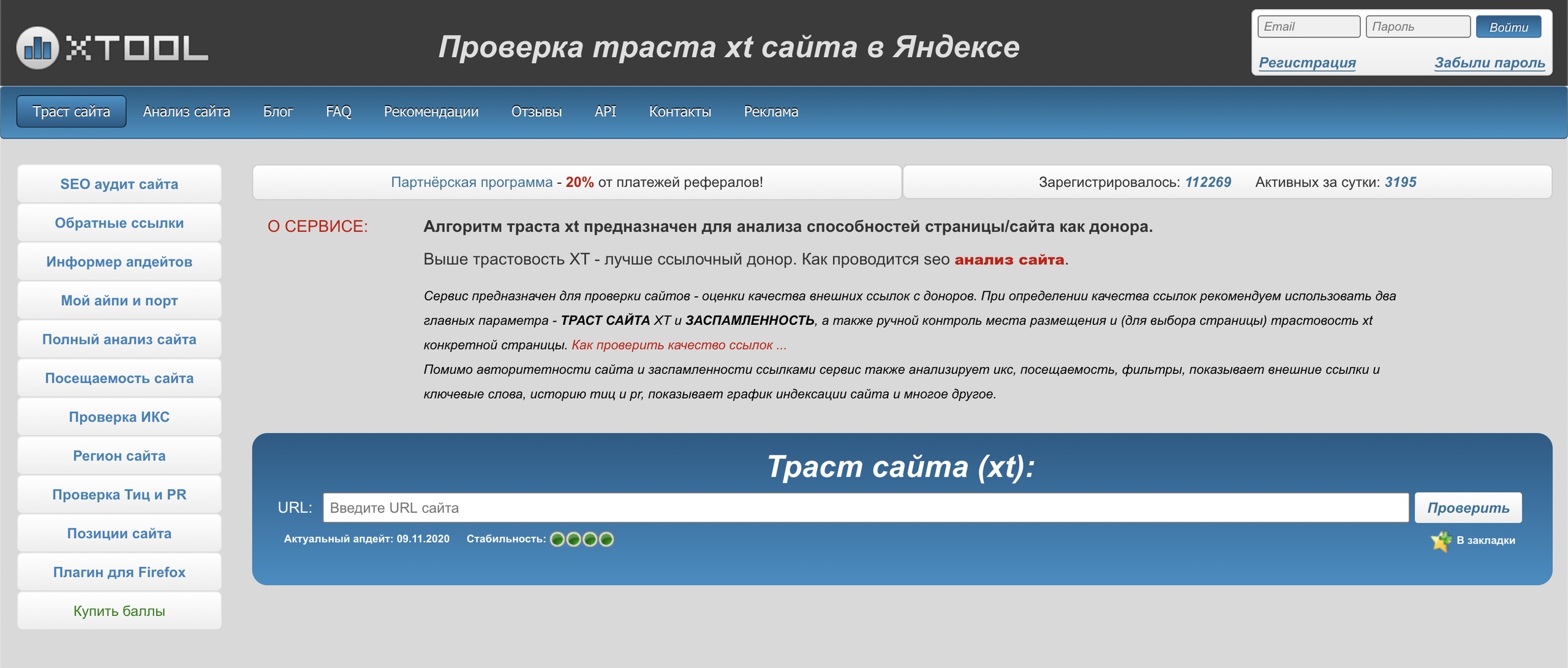
Task: Open the FAQ menu item
Action: (x=338, y=112)
